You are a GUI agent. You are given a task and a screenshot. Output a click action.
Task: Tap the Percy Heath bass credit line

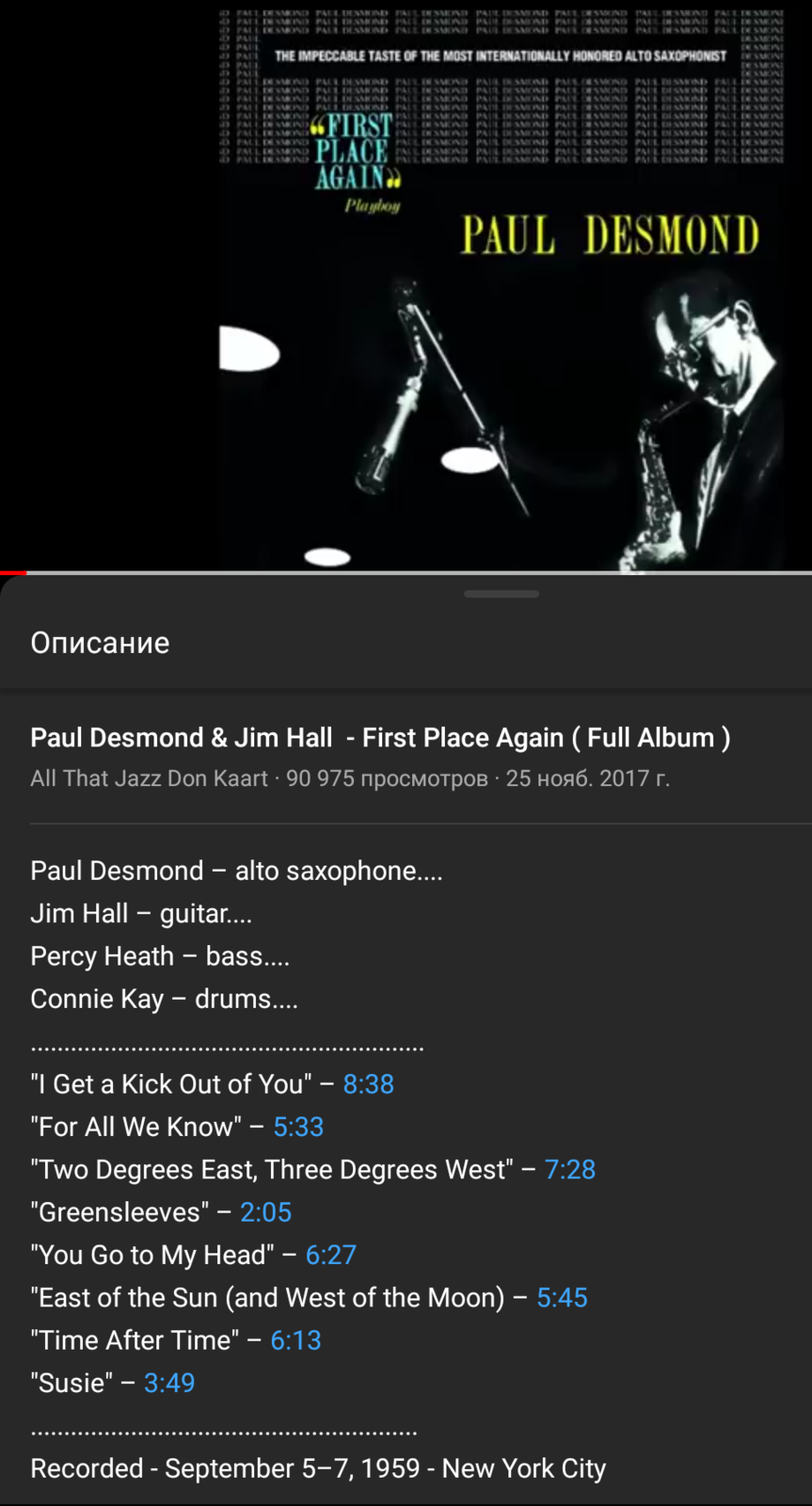click(x=160, y=956)
